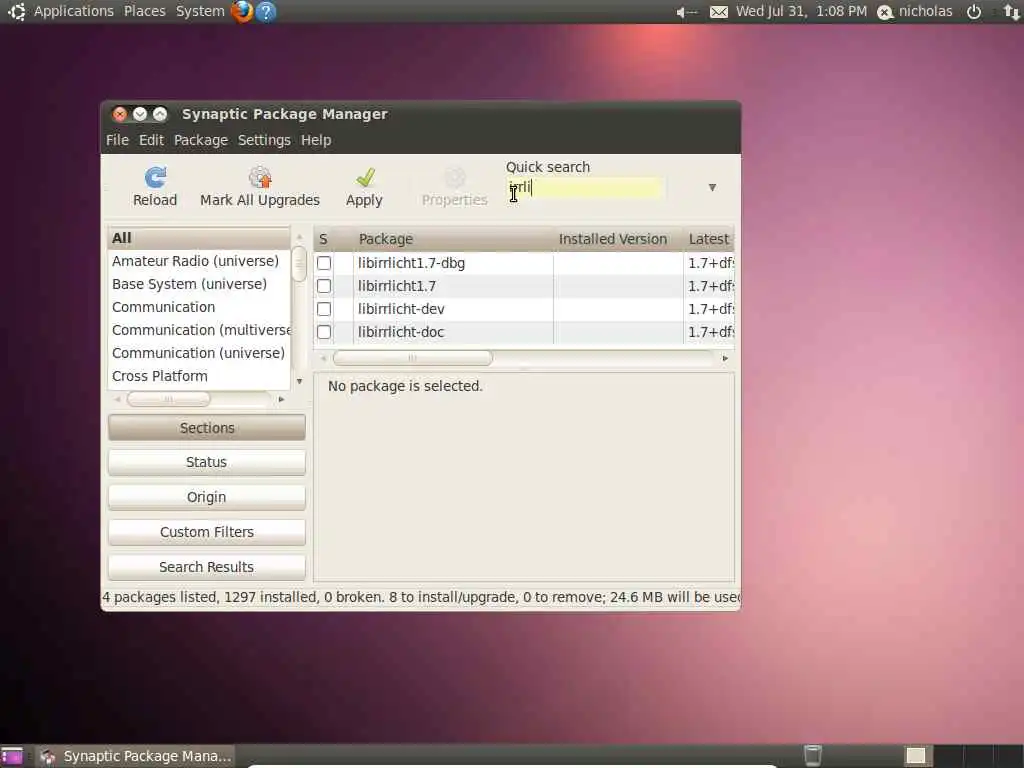Open the Package menu

[x=200, y=140]
